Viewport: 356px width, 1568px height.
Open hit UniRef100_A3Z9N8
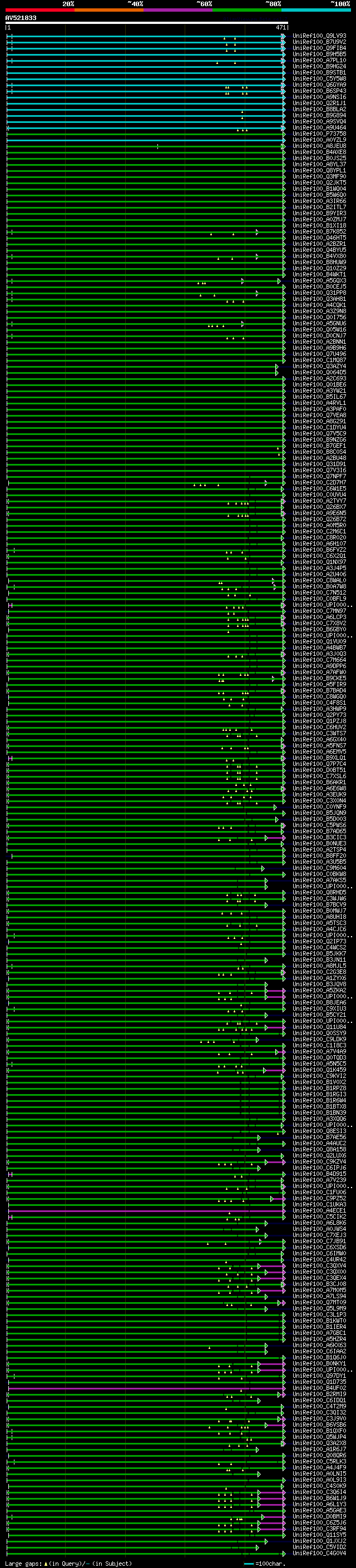(x=319, y=311)
